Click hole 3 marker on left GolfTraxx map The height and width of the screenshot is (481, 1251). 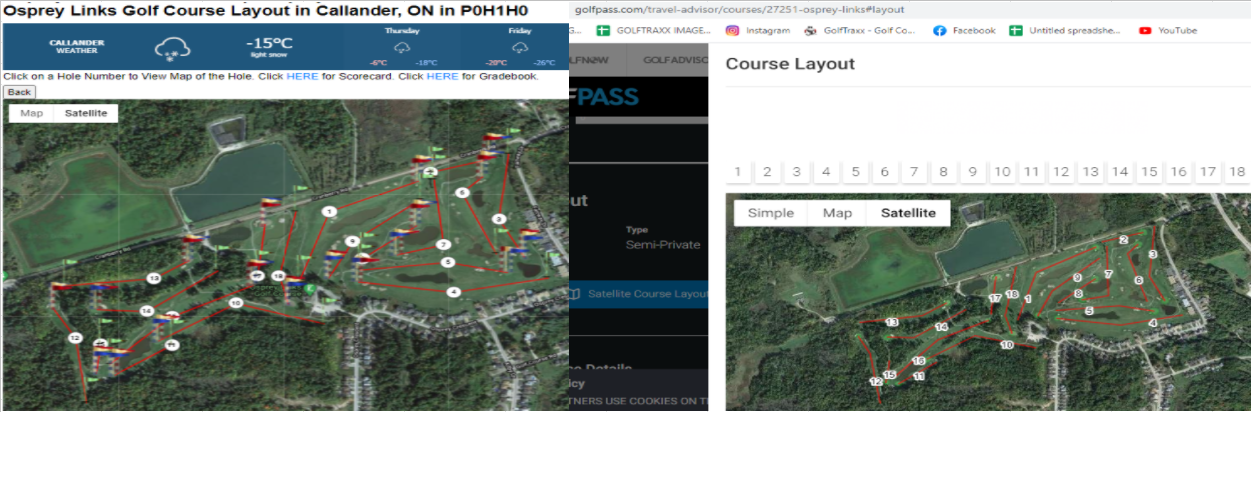pos(498,218)
